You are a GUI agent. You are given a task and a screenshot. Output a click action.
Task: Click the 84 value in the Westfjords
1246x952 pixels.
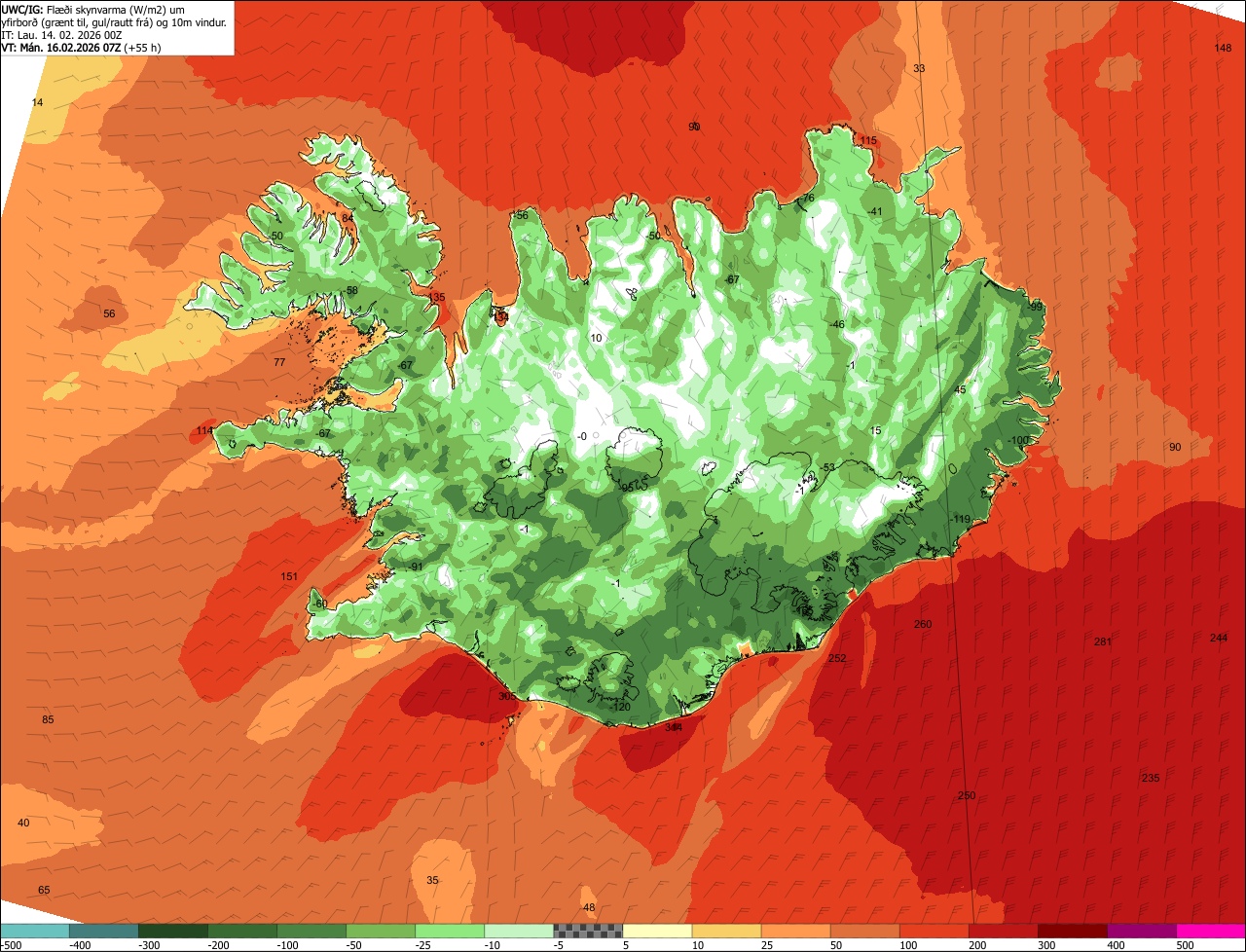click(348, 217)
